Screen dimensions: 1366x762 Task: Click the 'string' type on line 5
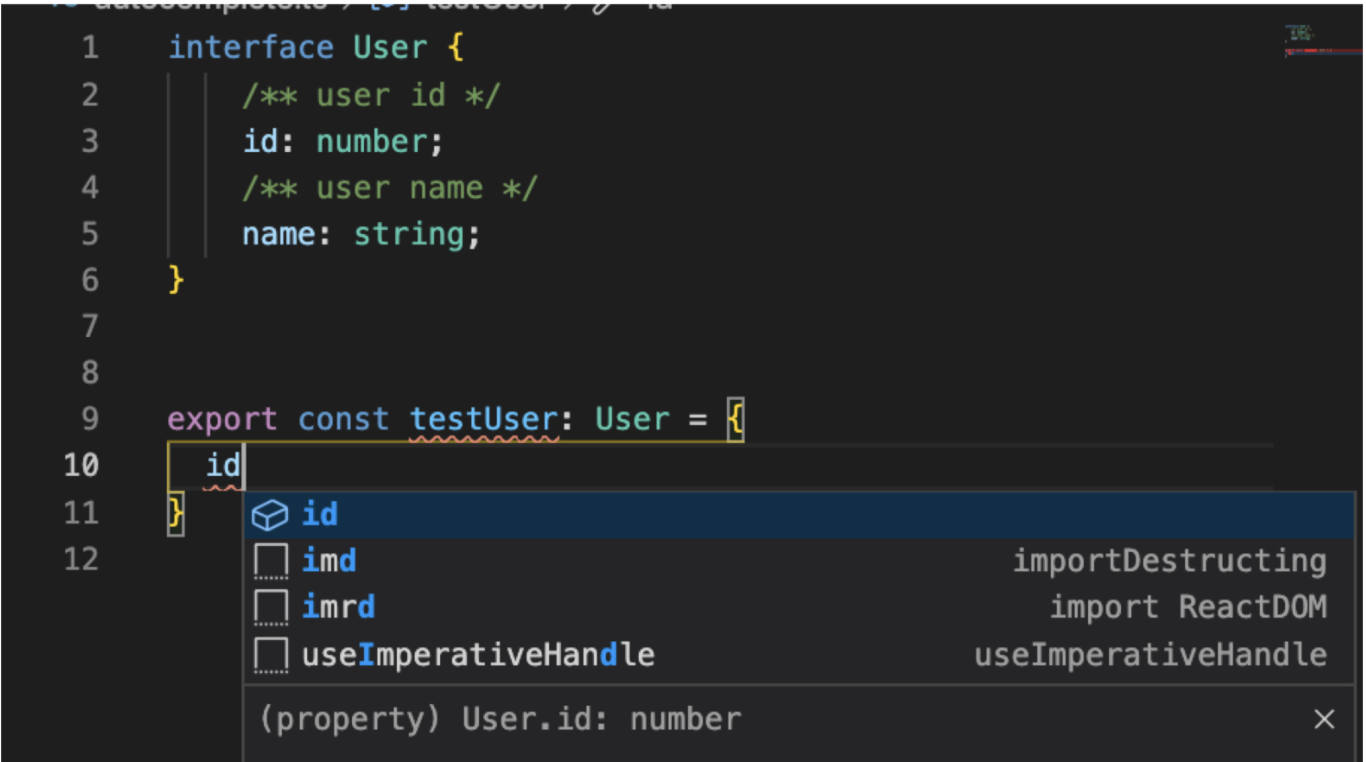pyautogui.click(x=409, y=234)
